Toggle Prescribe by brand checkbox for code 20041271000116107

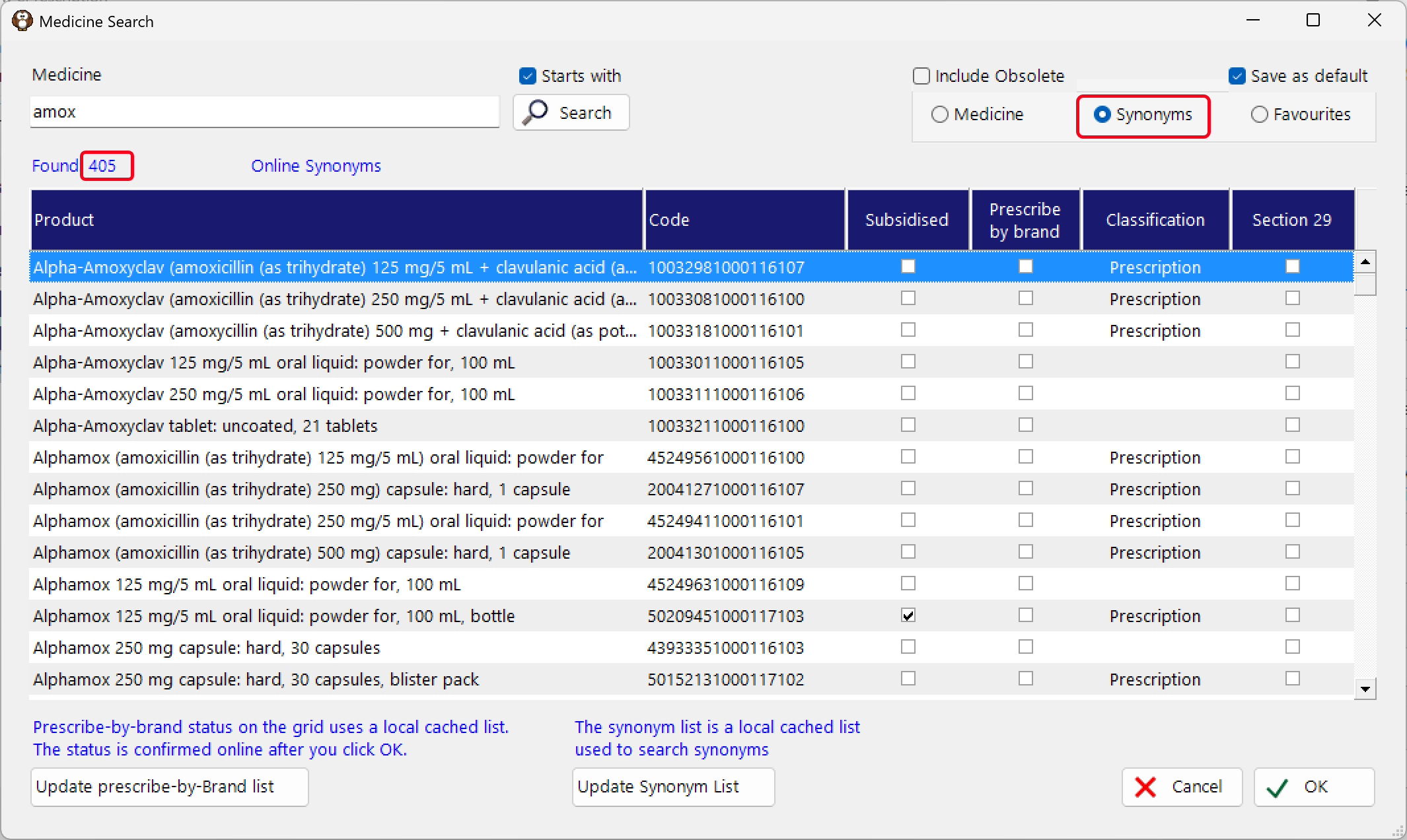1025,488
